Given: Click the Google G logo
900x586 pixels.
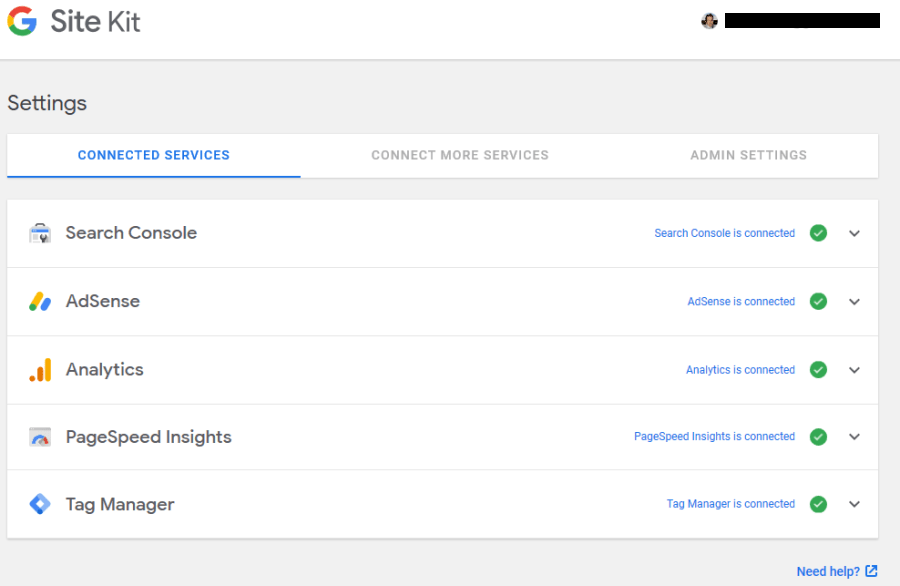Looking at the screenshot, I should point(22,21).
